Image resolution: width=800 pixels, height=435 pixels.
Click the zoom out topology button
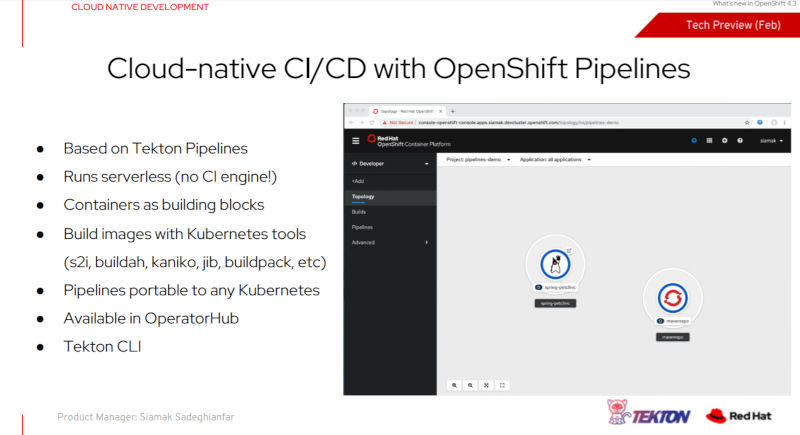[470, 385]
